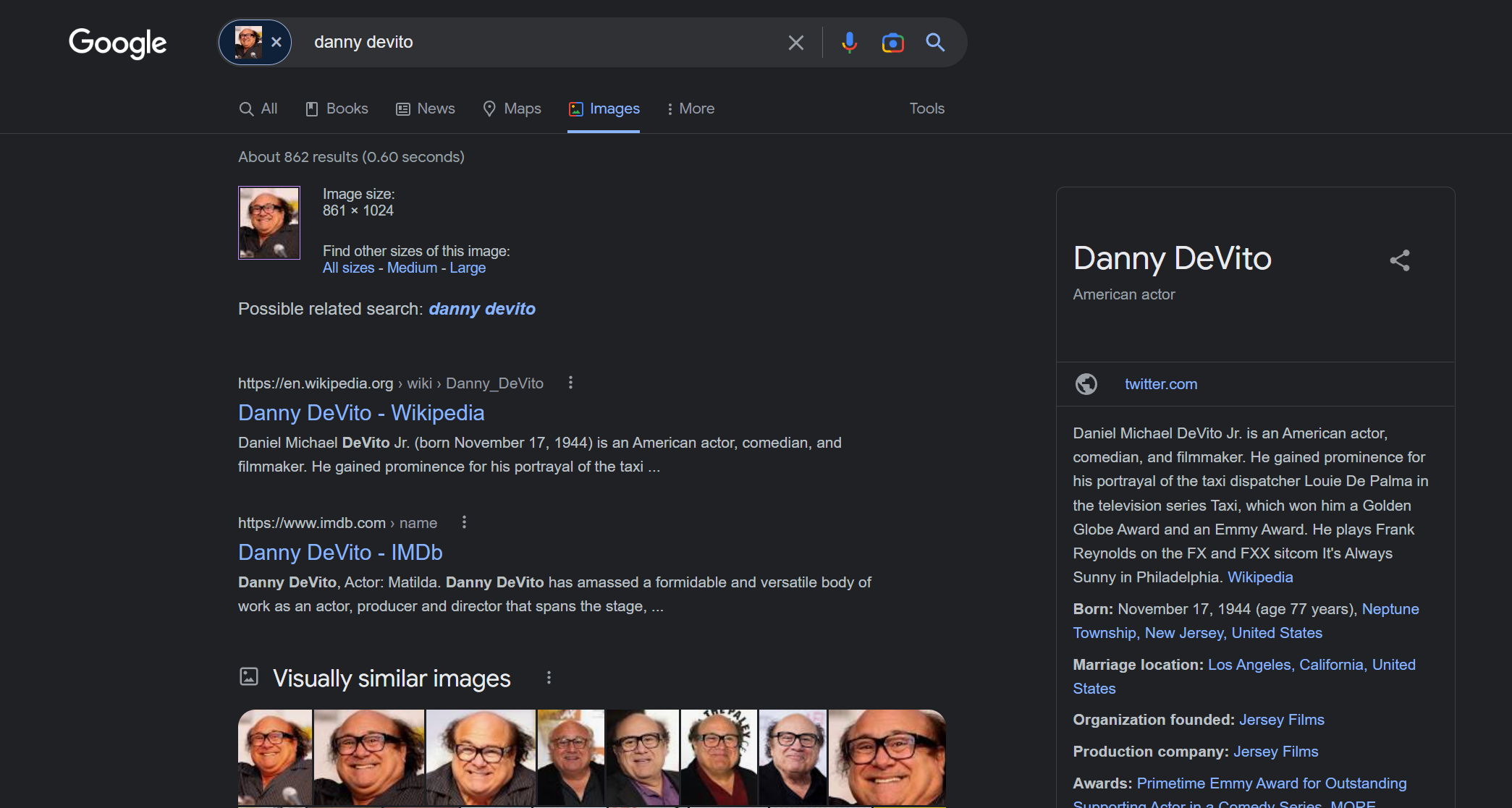Click the uploaded image thumbnail under results count
Screen dimensions: 1512x808
click(x=269, y=223)
